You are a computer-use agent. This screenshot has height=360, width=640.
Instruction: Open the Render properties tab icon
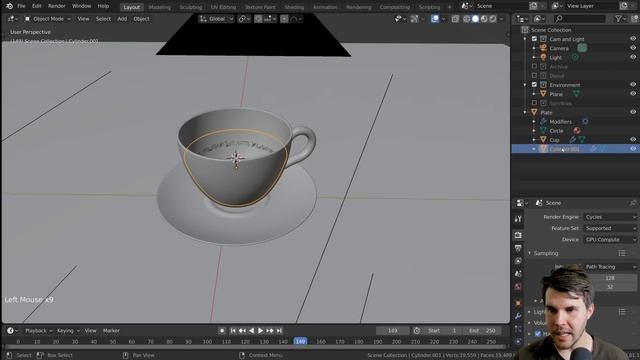518,235
